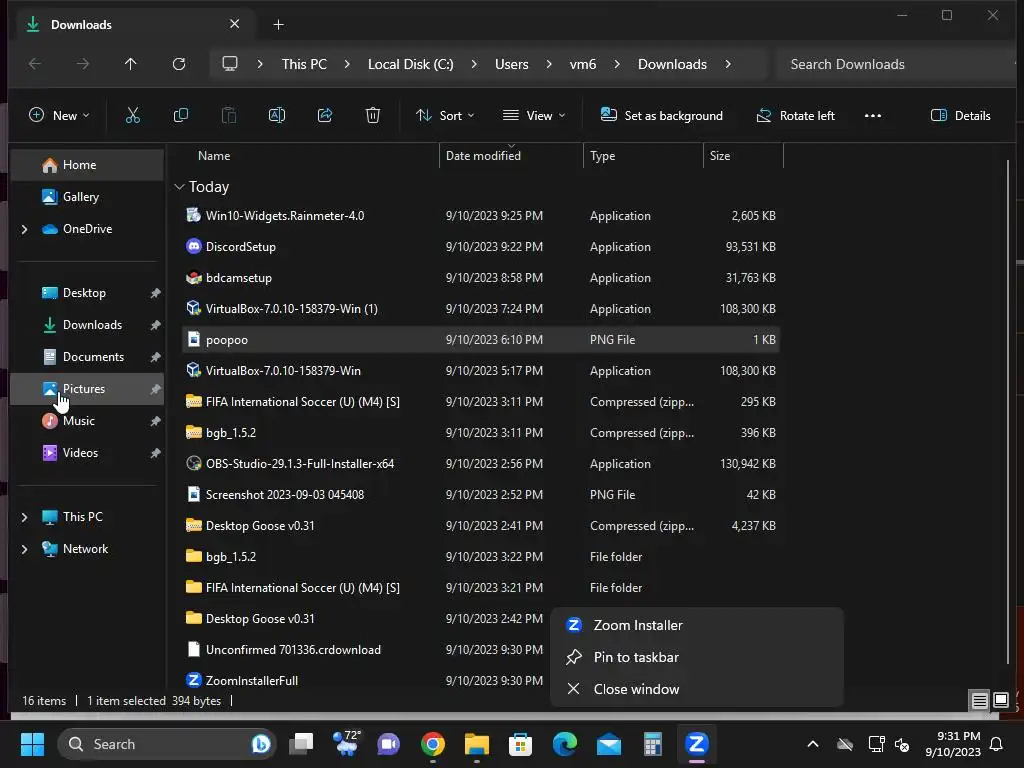Choose Close window in jump list
Viewport: 1024px width, 768px height.
tap(697, 689)
